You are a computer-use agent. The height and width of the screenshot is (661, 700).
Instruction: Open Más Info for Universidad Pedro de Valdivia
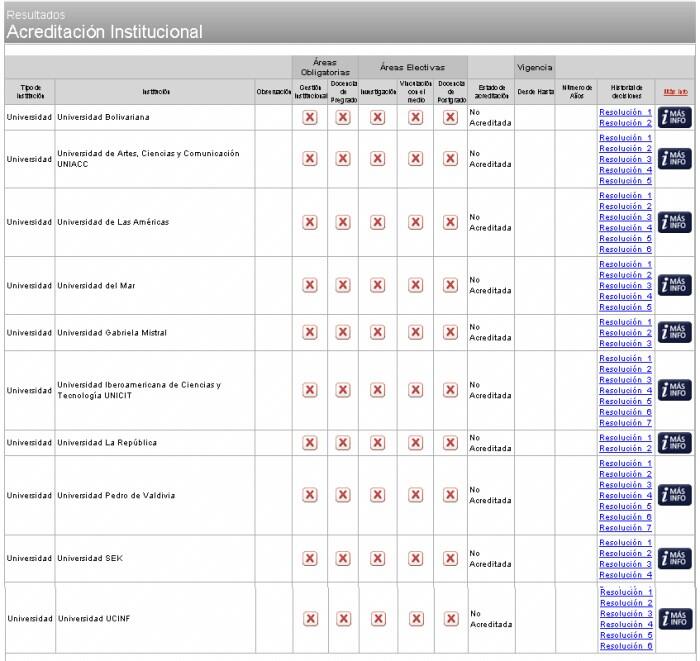(x=675, y=495)
